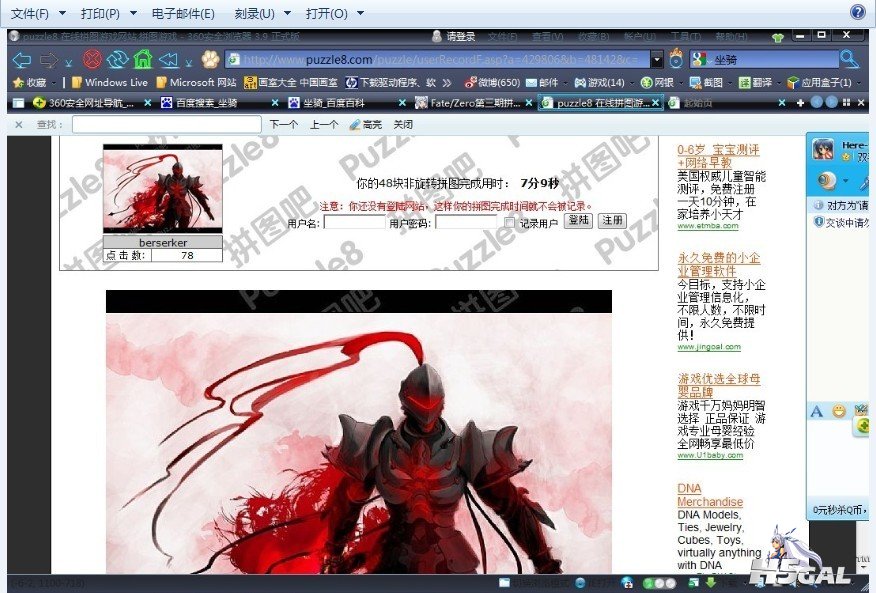This screenshot has height=593, width=876.
Task: Click the 用户密码 password field
Action: pos(465,222)
